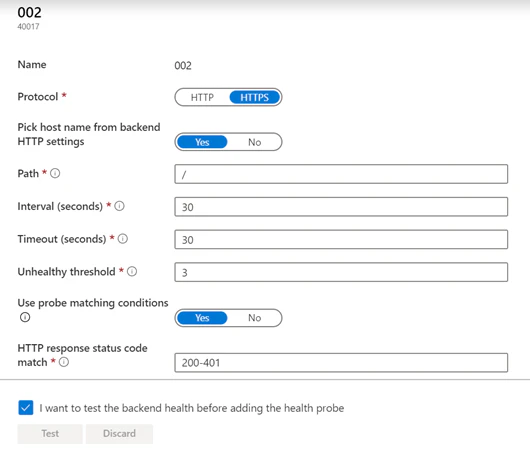Click the Test button
The height and width of the screenshot is (457, 530).
(x=50, y=434)
